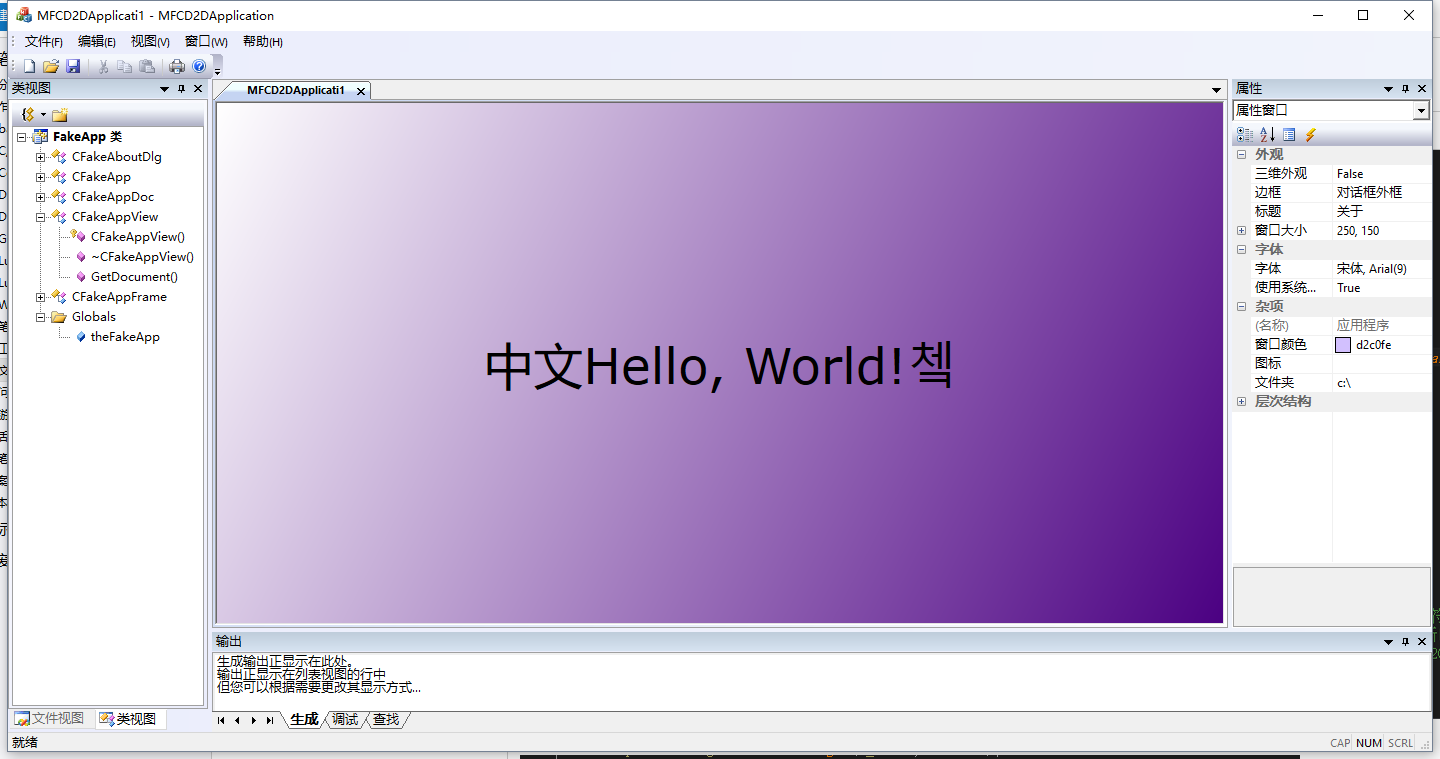
Task: Click the 窗口颜色 d2c0fe color swatch
Action: point(1343,345)
